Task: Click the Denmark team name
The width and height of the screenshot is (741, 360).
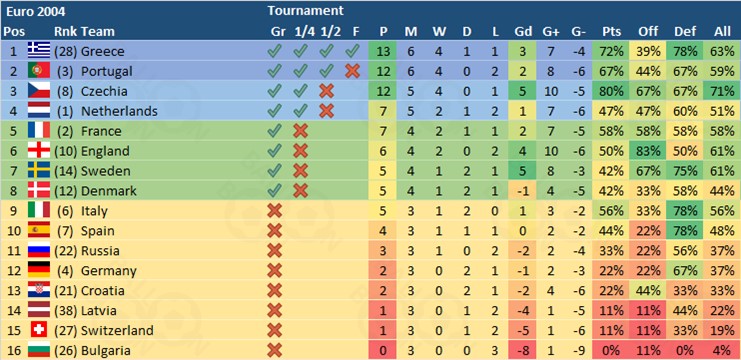Action: tap(109, 190)
